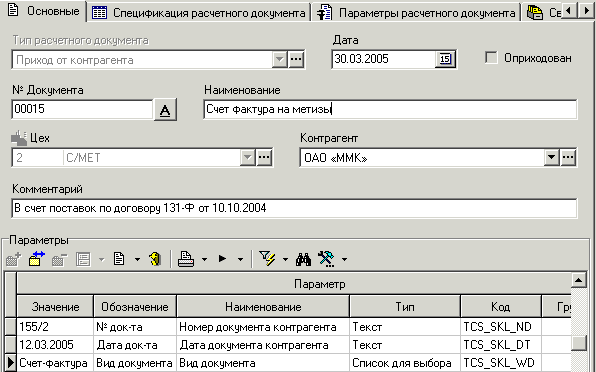Click the Список для выбора type cell
The width and height of the screenshot is (596, 372).
pyautogui.click(x=405, y=363)
